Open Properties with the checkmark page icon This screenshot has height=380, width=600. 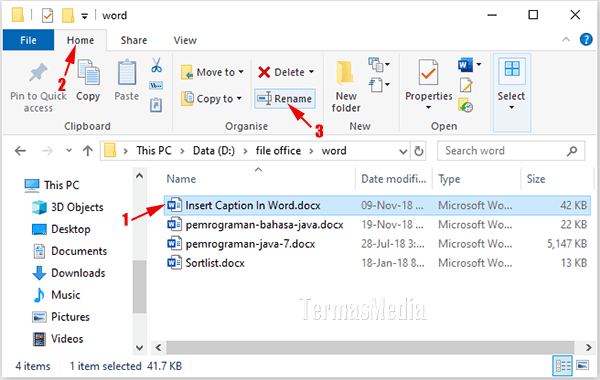[428, 72]
